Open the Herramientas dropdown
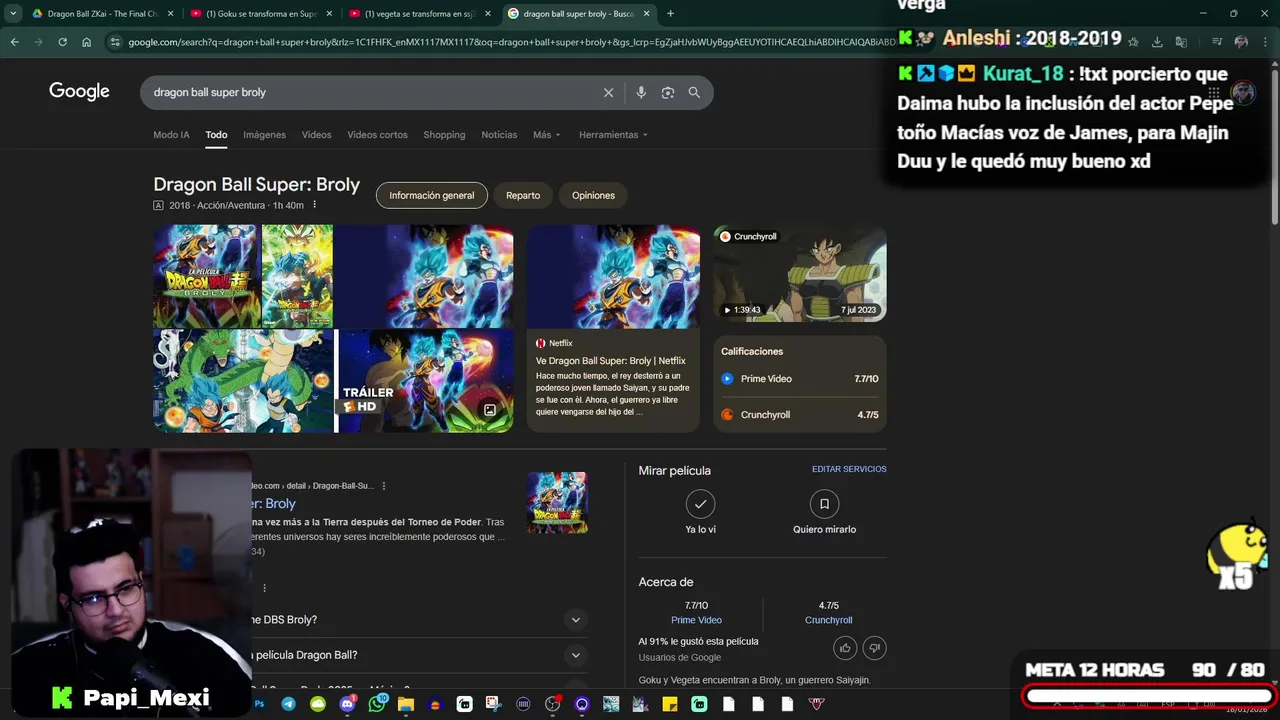 613,135
